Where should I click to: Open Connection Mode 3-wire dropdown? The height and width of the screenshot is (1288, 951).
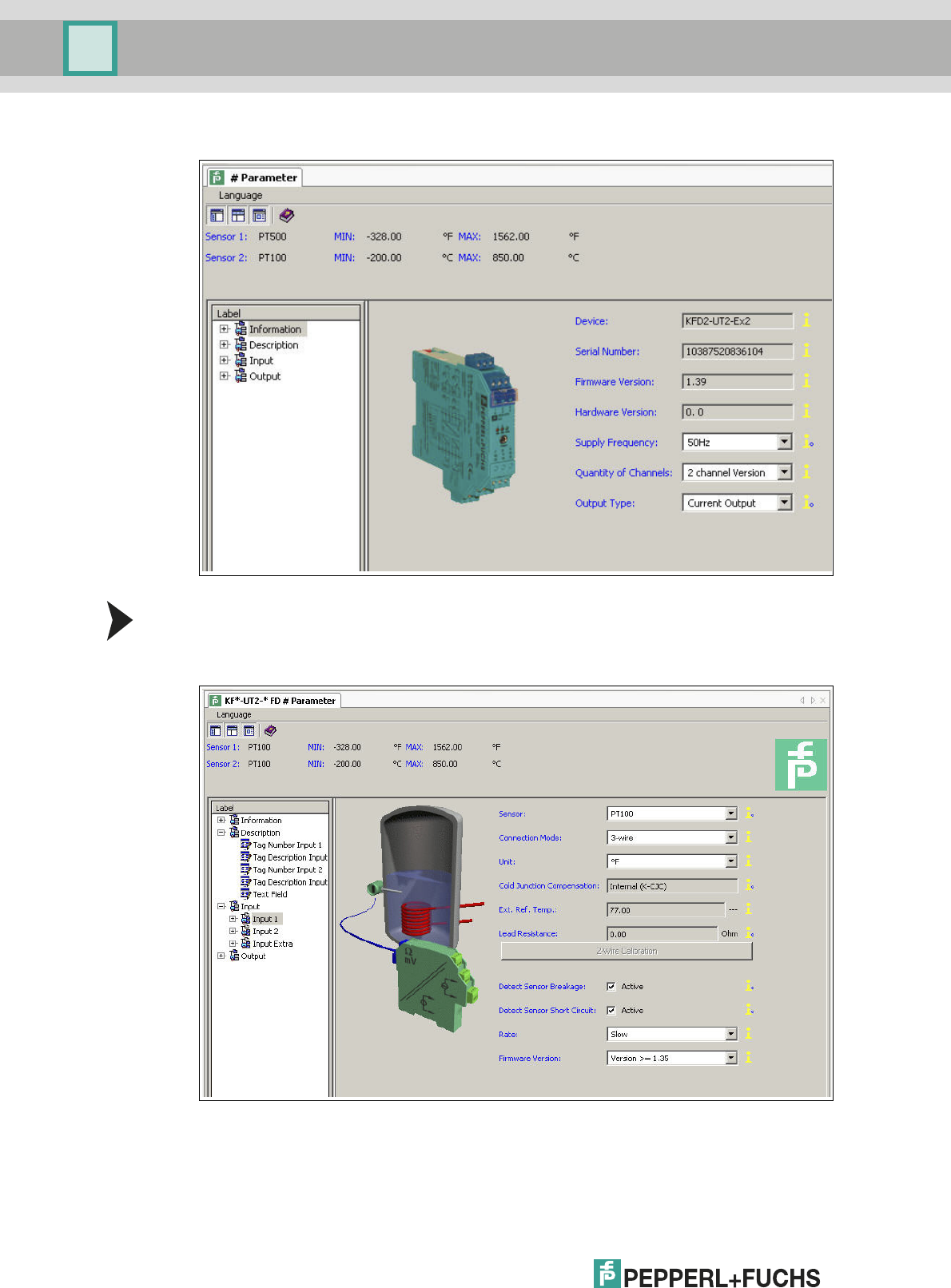tap(730, 837)
